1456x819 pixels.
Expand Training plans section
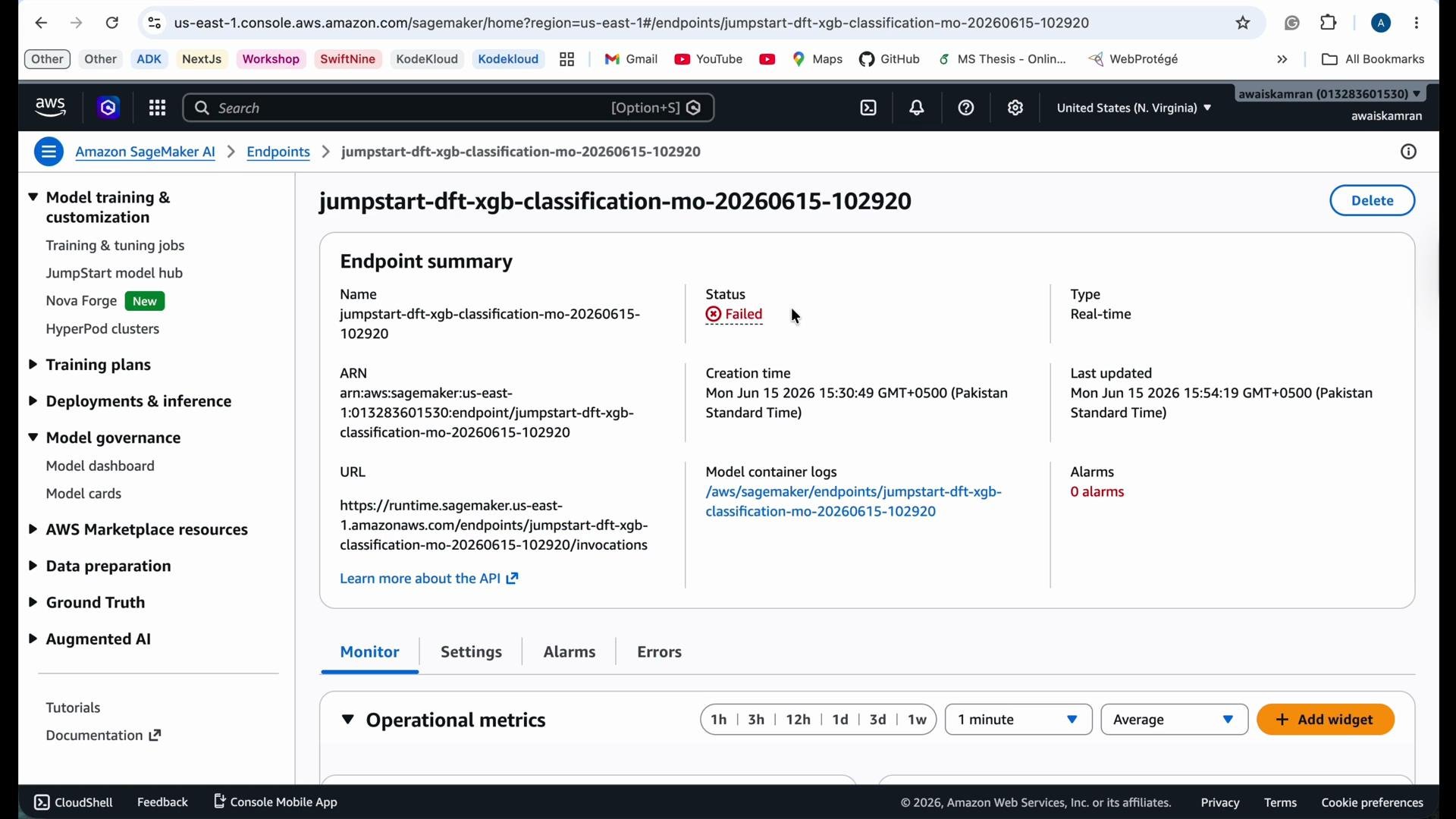[x=33, y=365]
